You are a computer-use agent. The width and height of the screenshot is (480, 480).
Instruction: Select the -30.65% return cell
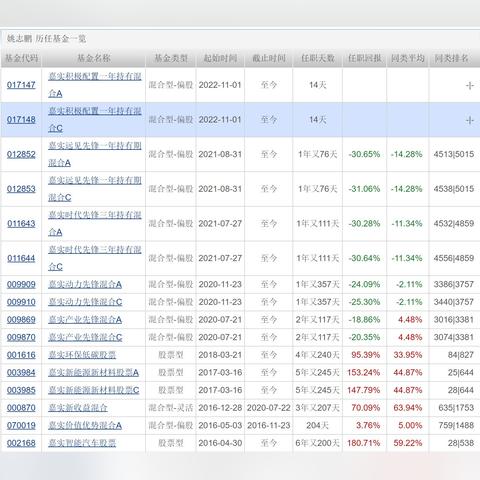coord(364,154)
